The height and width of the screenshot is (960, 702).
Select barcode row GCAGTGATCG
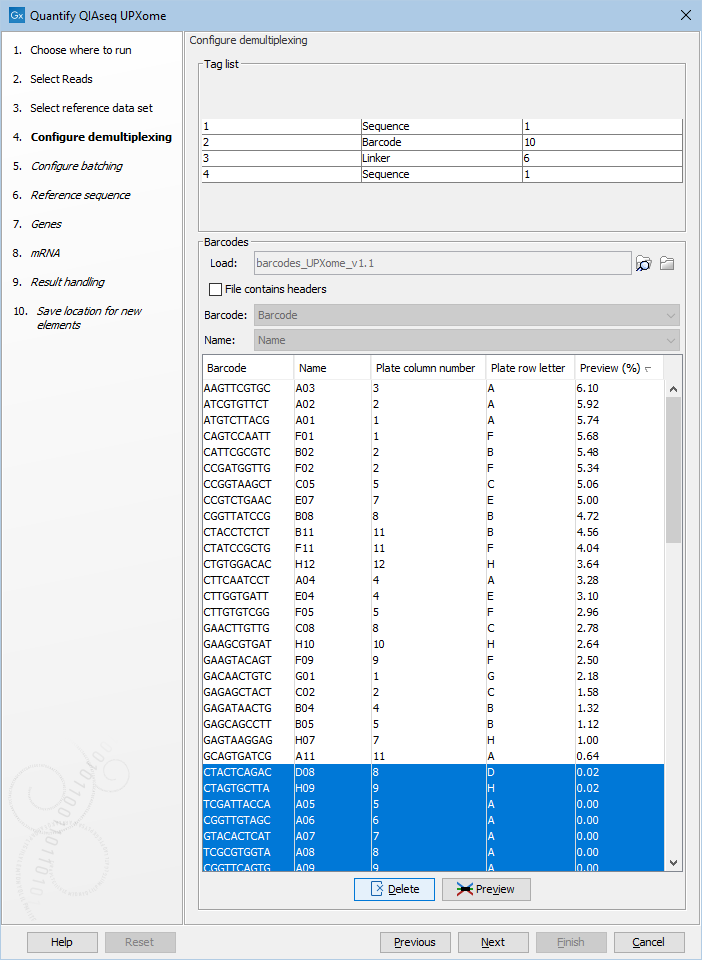[433, 756]
